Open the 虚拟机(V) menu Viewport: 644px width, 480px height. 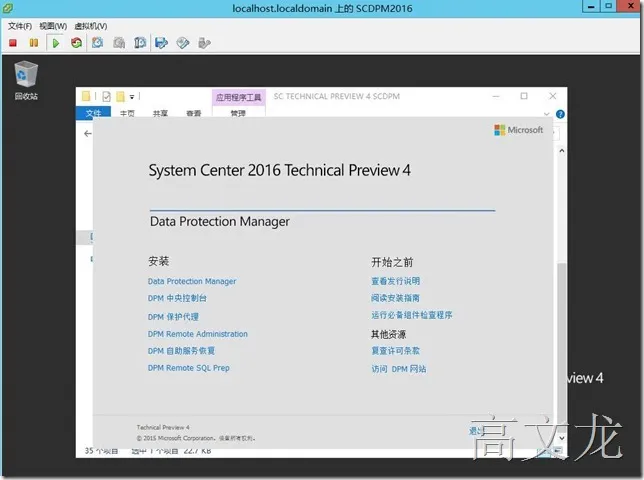[x=91, y=26]
